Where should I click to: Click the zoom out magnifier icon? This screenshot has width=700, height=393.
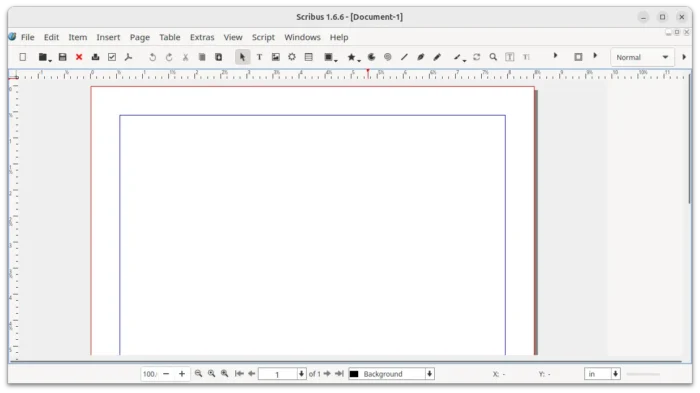(x=198, y=373)
